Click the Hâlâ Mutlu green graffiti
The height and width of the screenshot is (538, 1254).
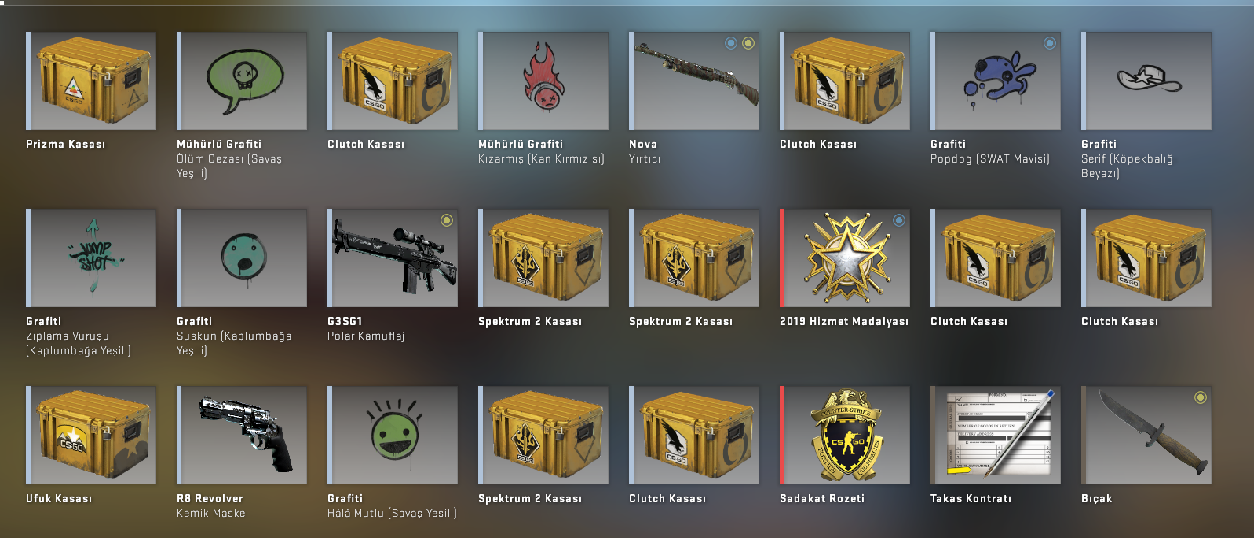(393, 435)
